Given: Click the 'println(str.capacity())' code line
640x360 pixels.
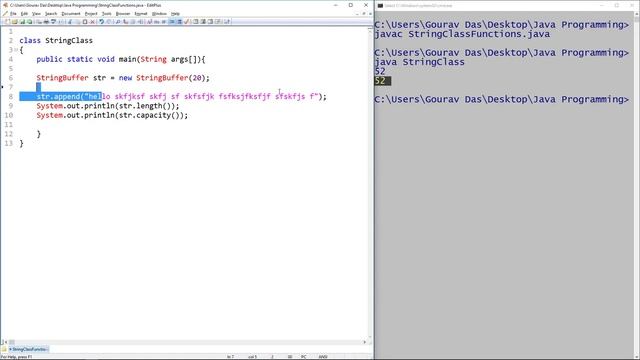Looking at the screenshot, I should [112, 115].
